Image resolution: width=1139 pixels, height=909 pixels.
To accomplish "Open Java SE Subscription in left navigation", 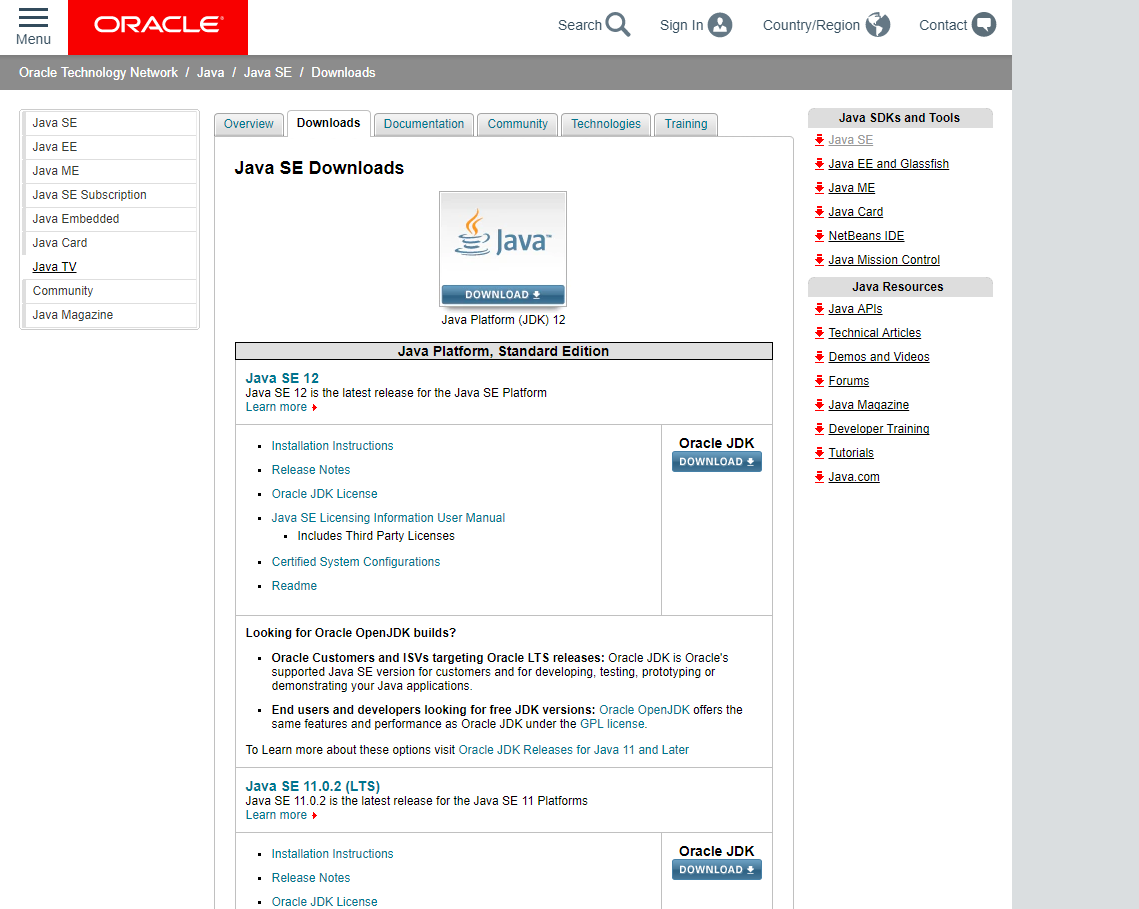I will (x=111, y=195).
